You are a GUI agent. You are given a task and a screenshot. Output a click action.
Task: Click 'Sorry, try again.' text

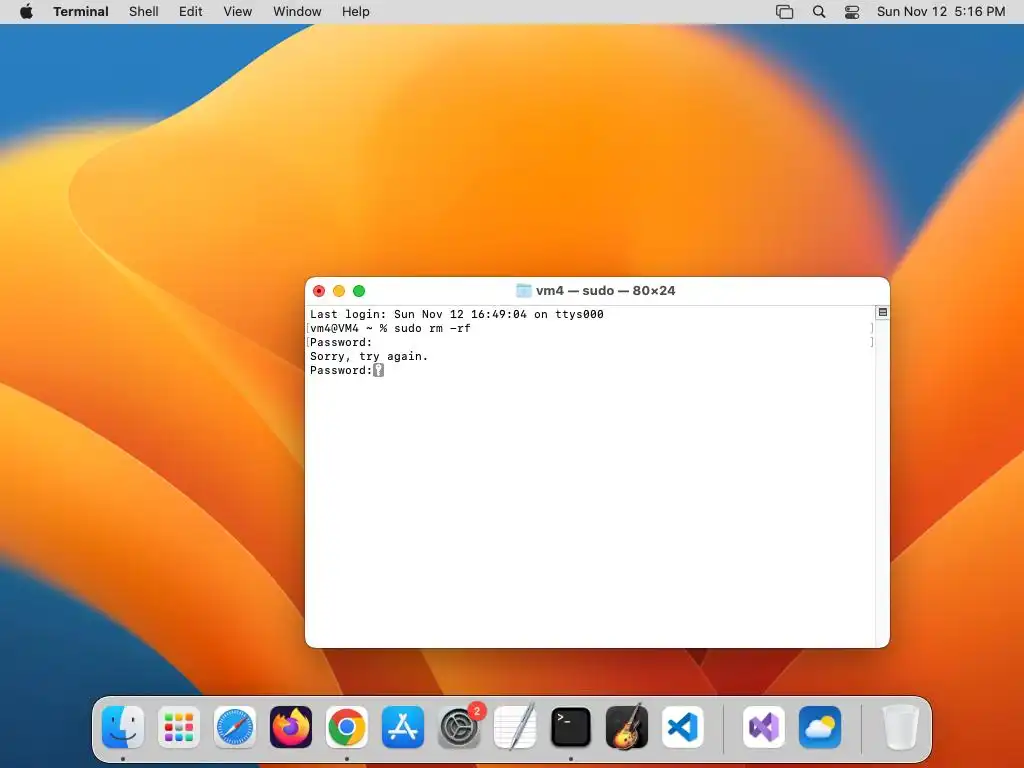[x=369, y=357]
